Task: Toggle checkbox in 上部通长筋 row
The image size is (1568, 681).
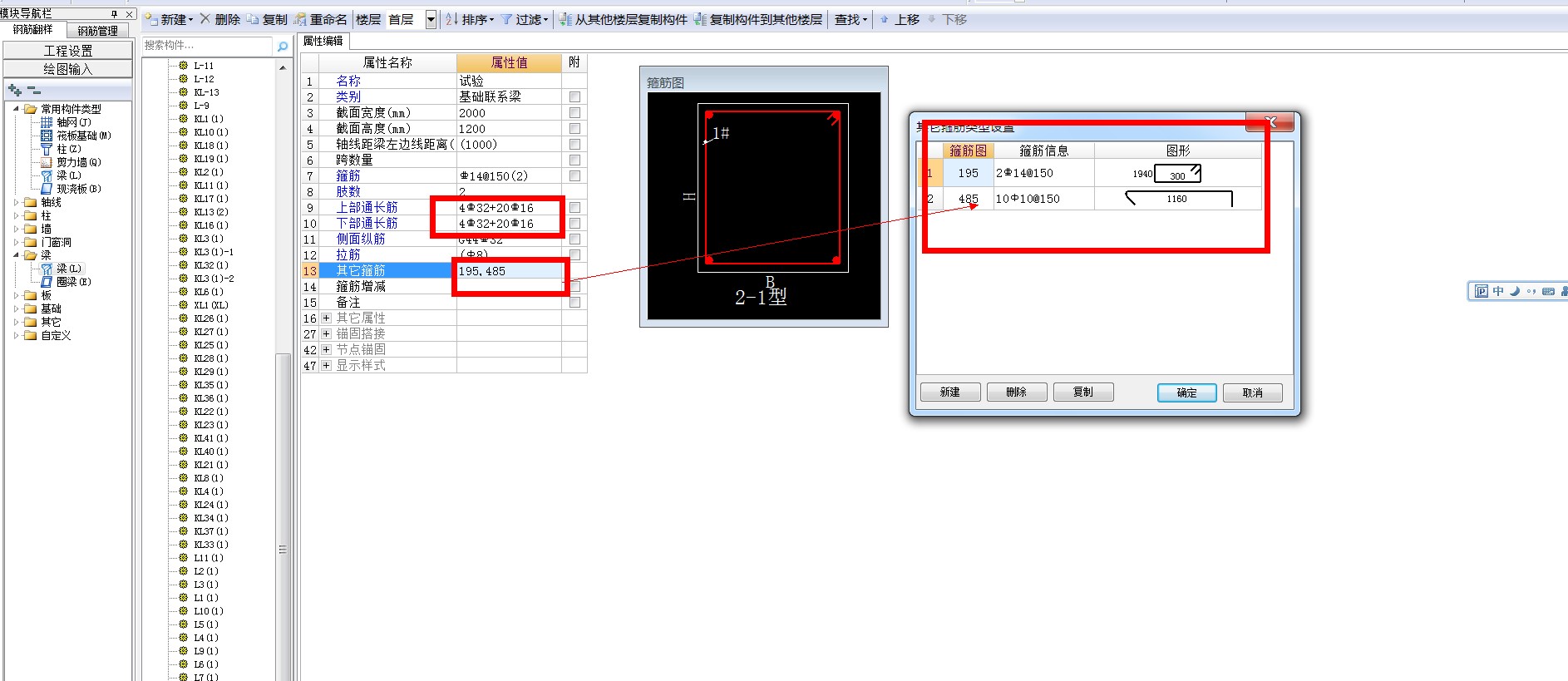Action: pos(574,207)
